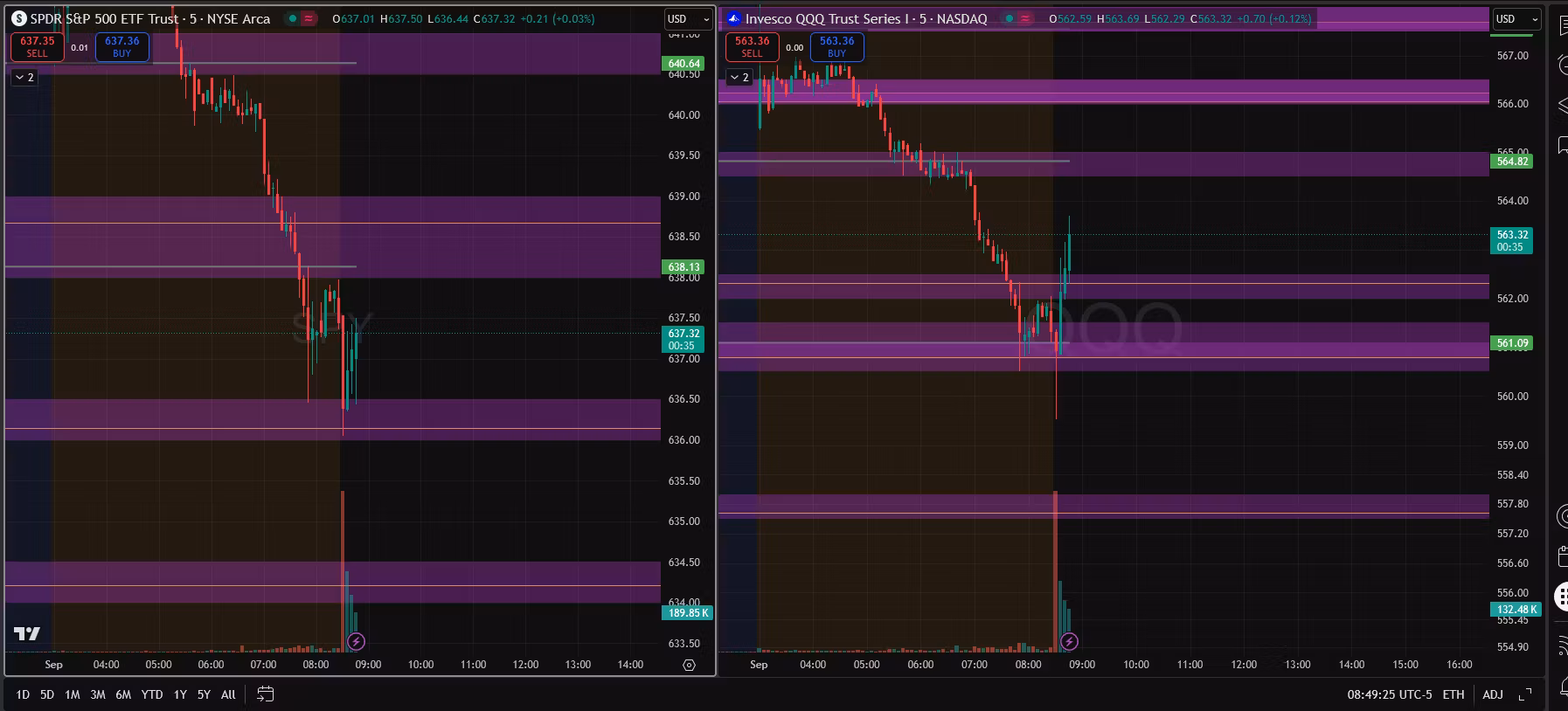Viewport: 1568px width, 711px height.
Task: Open SPY chart price scale settings gear
Action: click(689, 666)
